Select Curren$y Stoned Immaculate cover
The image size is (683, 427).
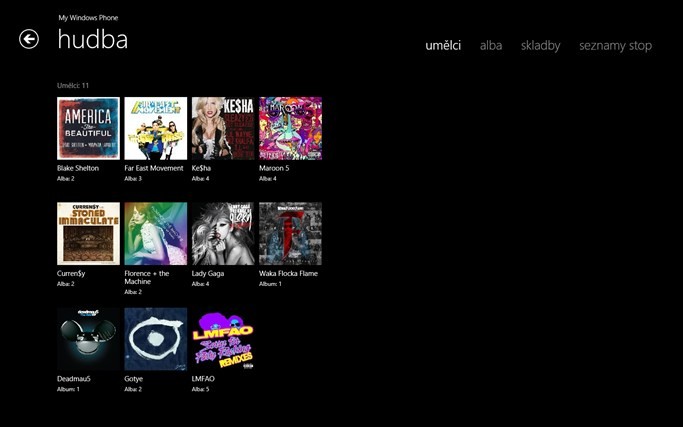click(88, 234)
